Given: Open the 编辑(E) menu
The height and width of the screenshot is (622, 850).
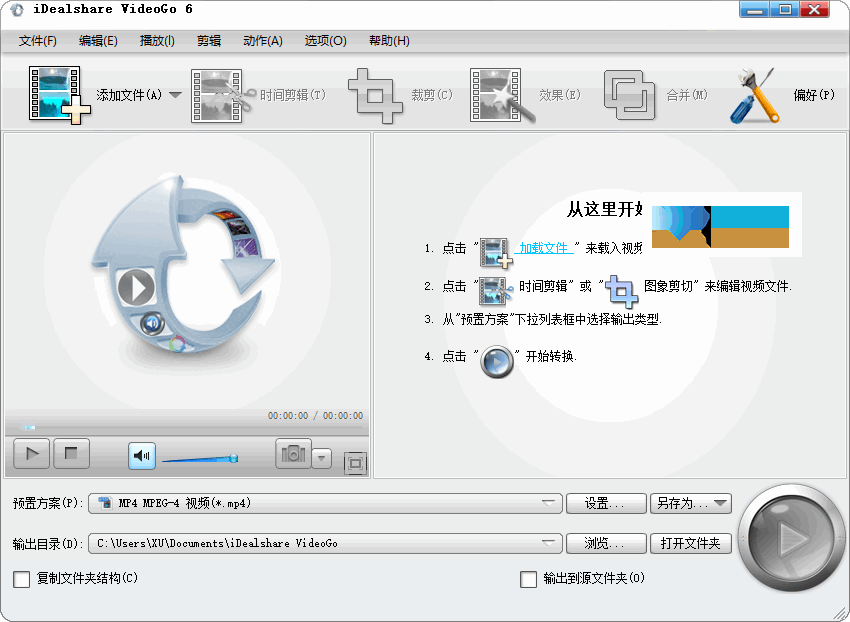Looking at the screenshot, I should [98, 41].
